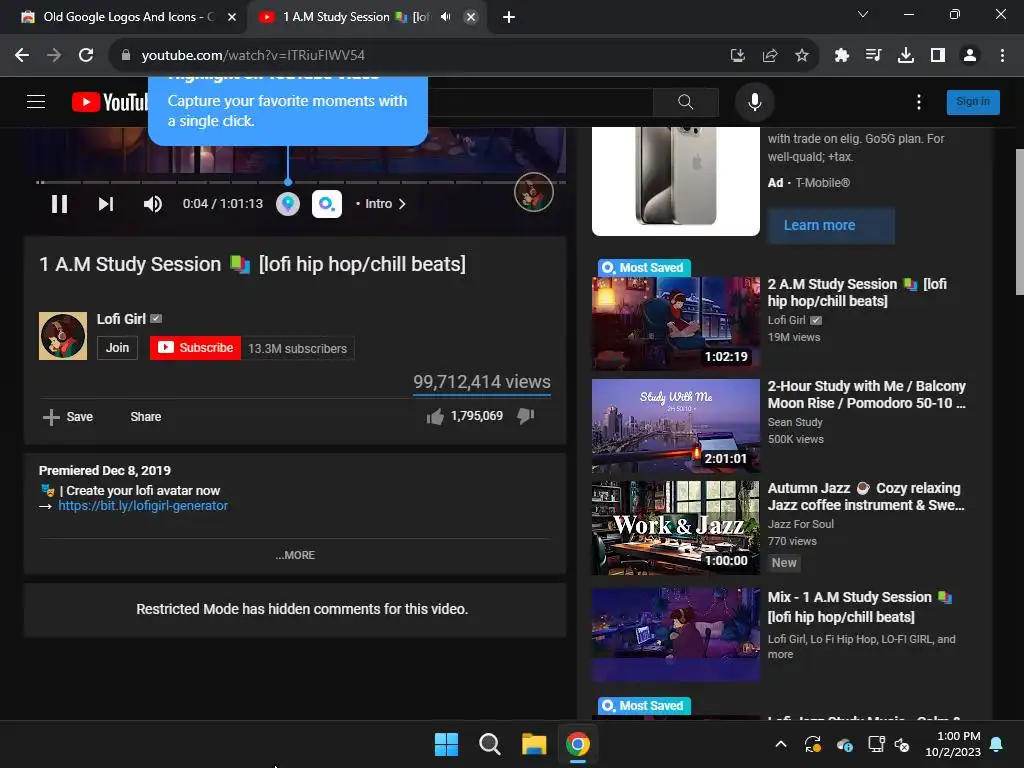Open Chrome three-dot menu
Image resolution: width=1024 pixels, height=768 pixels.
point(1002,56)
